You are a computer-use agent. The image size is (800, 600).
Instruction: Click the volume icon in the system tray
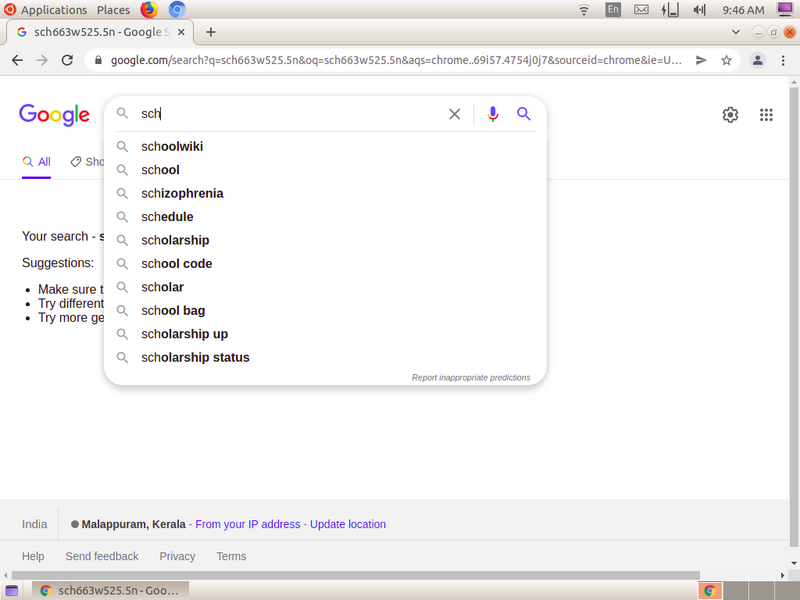coord(699,10)
